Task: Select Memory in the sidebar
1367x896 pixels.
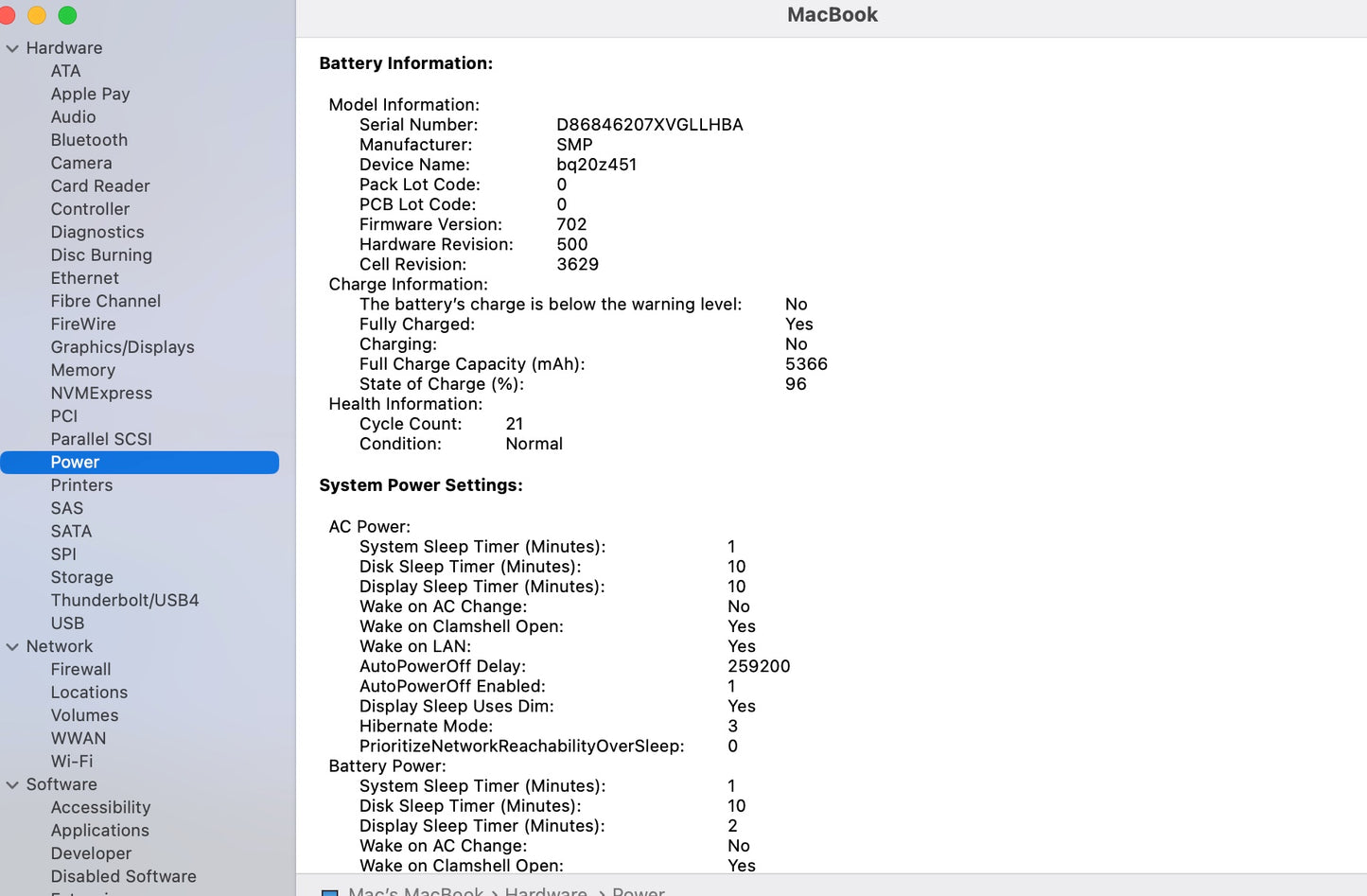Action: [x=83, y=370]
